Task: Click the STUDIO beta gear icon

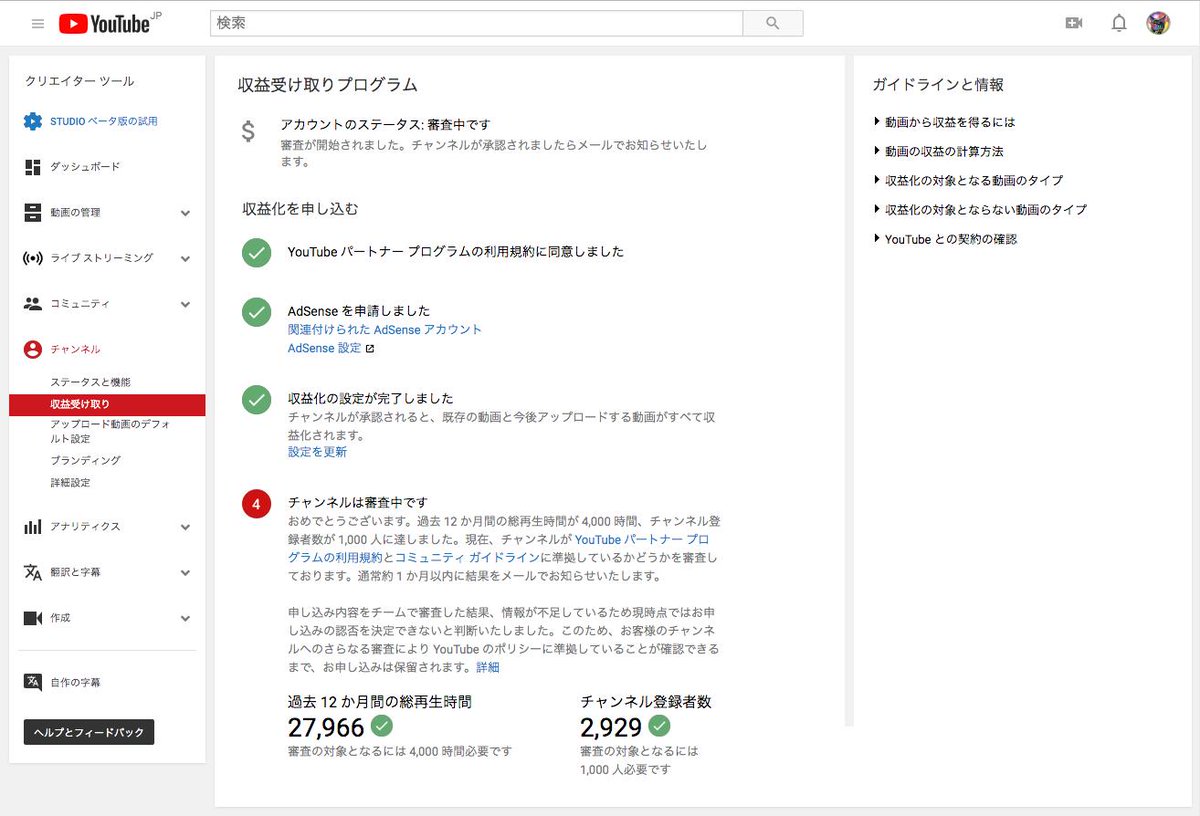Action: coord(33,121)
